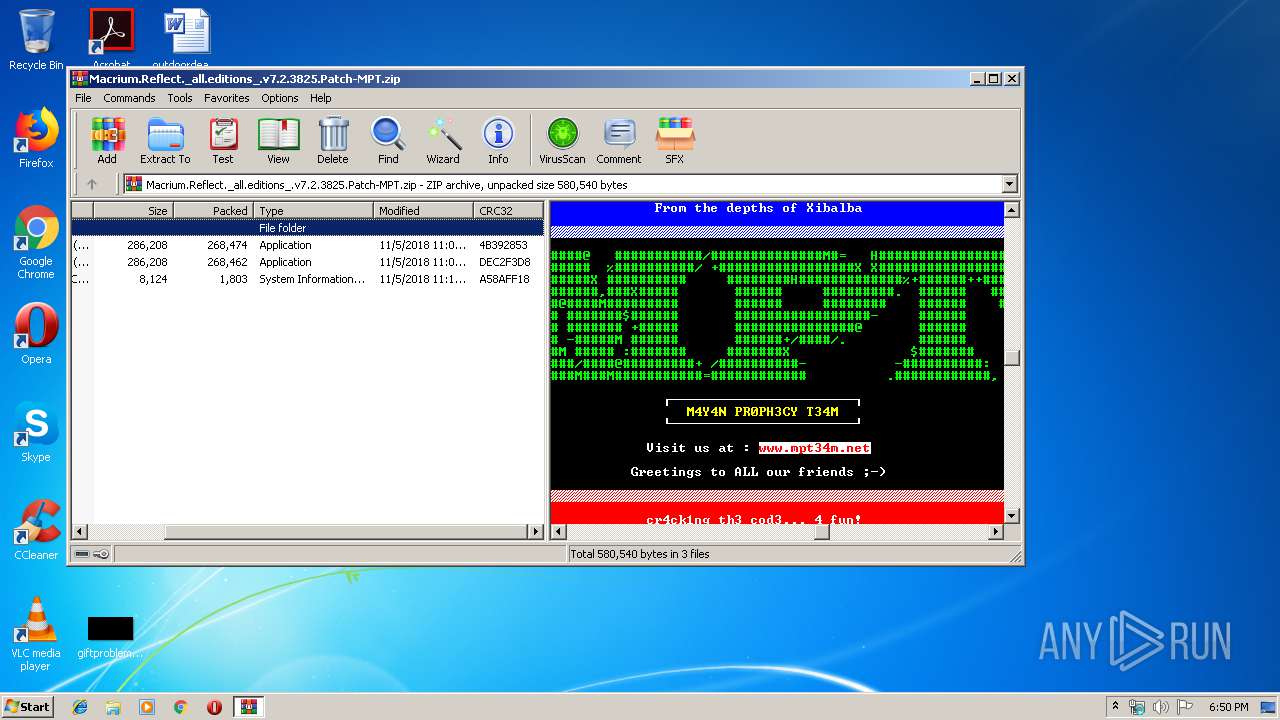Open media player from the taskbar
Screen dimensions: 1280x720
pos(147,707)
